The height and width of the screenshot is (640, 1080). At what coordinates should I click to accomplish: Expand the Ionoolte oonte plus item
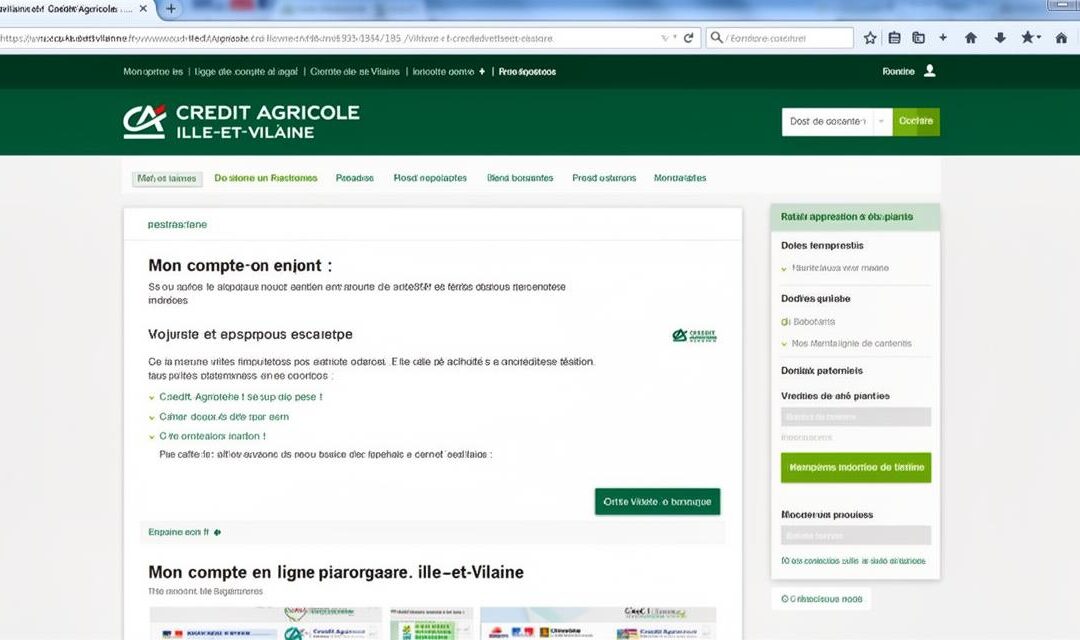pyautogui.click(x=448, y=72)
